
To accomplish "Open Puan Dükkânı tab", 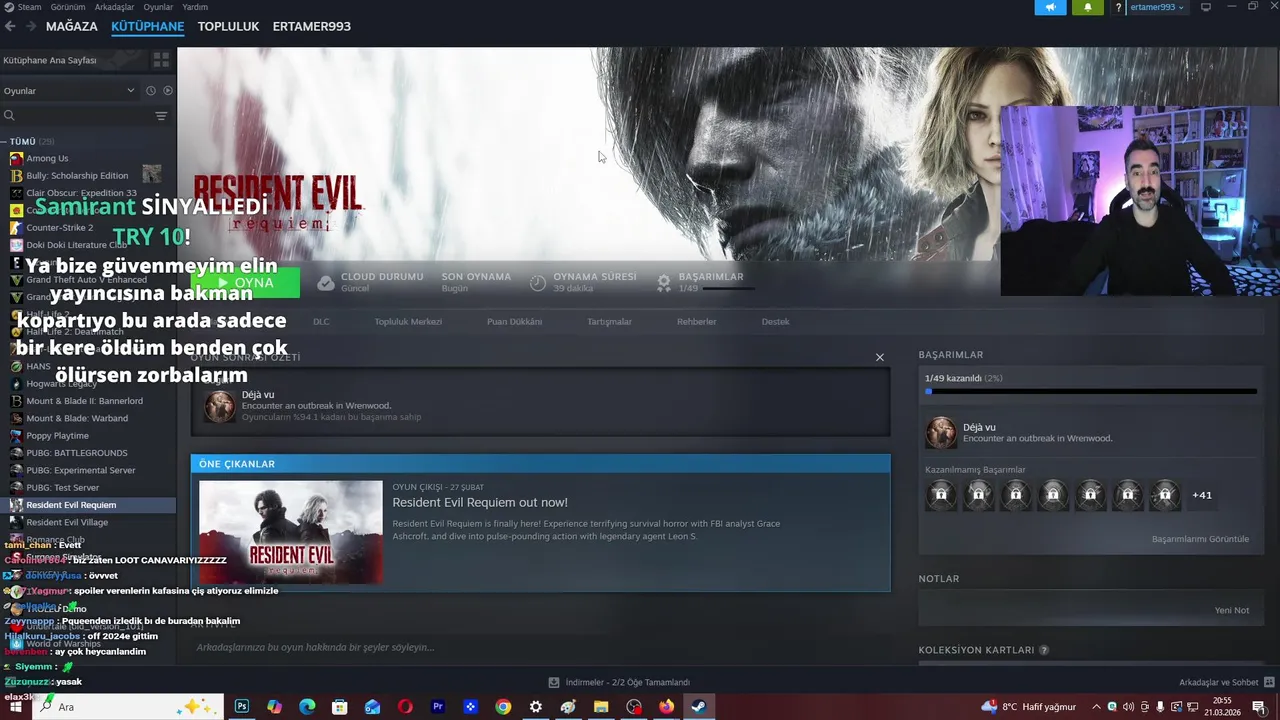I will [x=514, y=322].
